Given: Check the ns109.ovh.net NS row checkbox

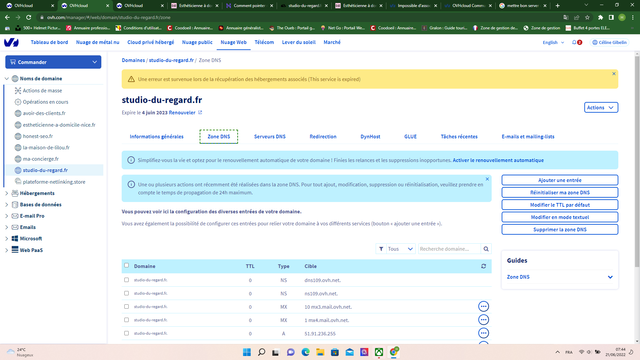Looking at the screenshot, I should [127, 293].
